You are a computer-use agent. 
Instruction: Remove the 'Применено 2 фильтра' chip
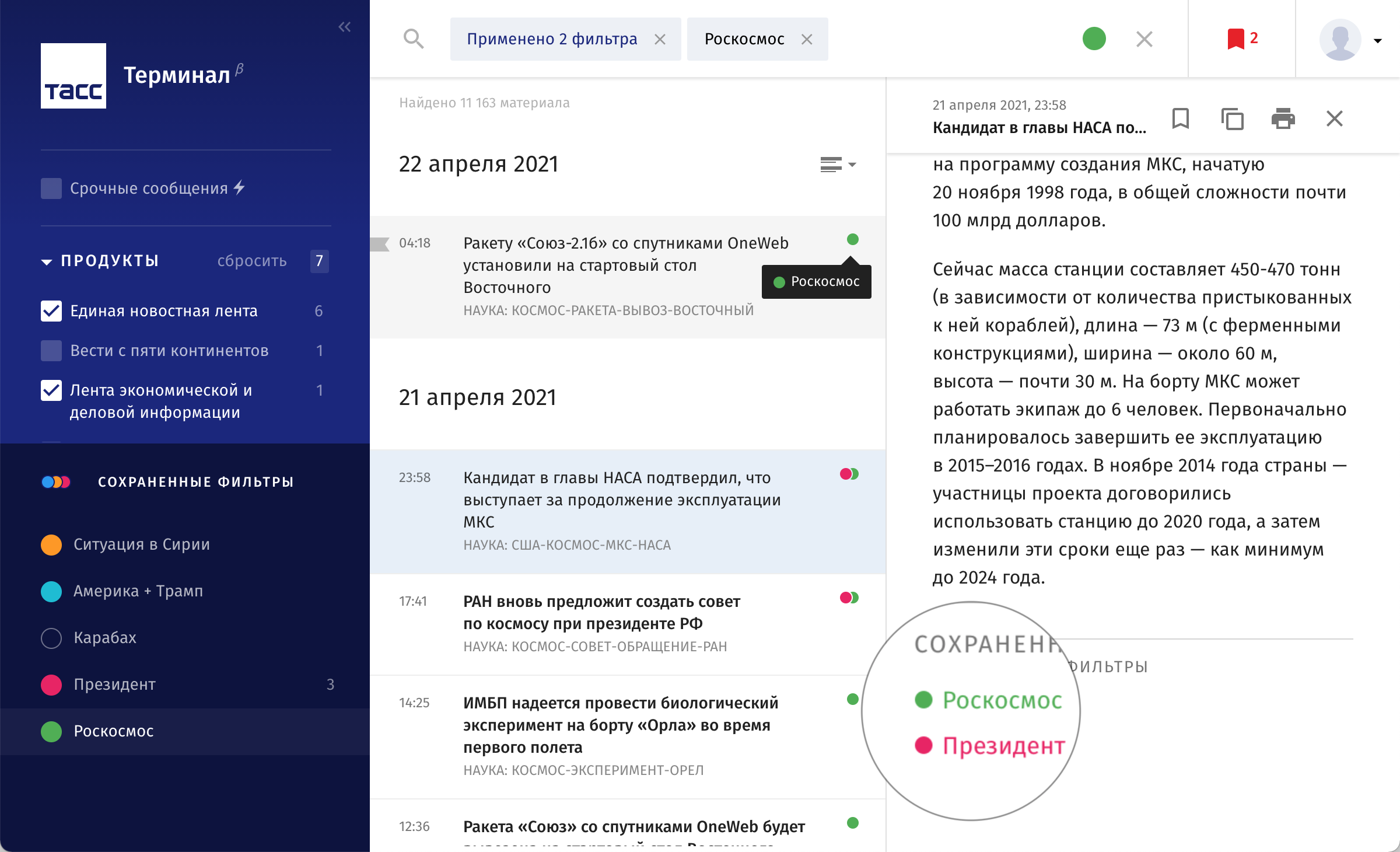[x=660, y=39]
